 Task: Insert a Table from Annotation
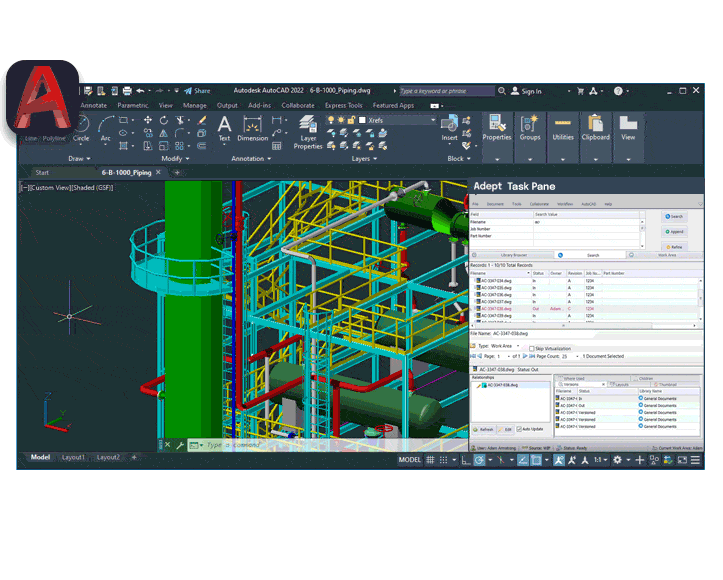pyautogui.click(x=277, y=146)
